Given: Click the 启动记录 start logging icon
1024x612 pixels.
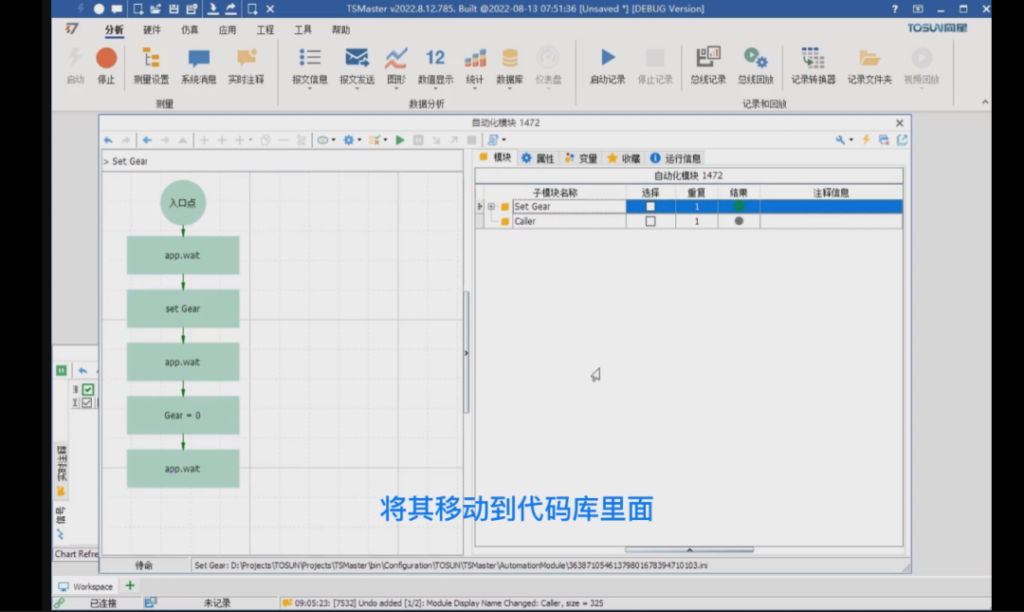Looking at the screenshot, I should point(607,59).
